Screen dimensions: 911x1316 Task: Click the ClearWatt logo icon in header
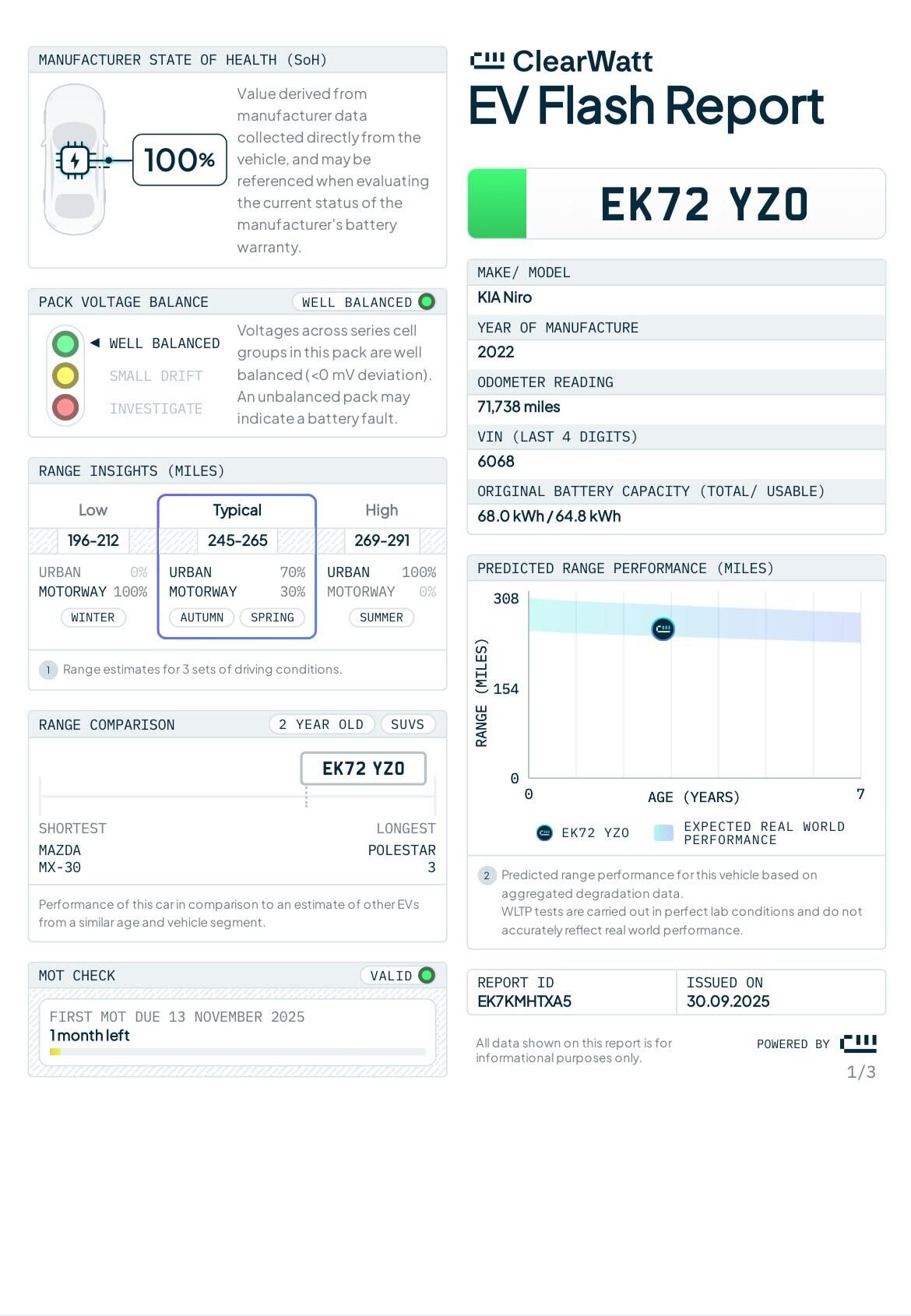coord(487,61)
